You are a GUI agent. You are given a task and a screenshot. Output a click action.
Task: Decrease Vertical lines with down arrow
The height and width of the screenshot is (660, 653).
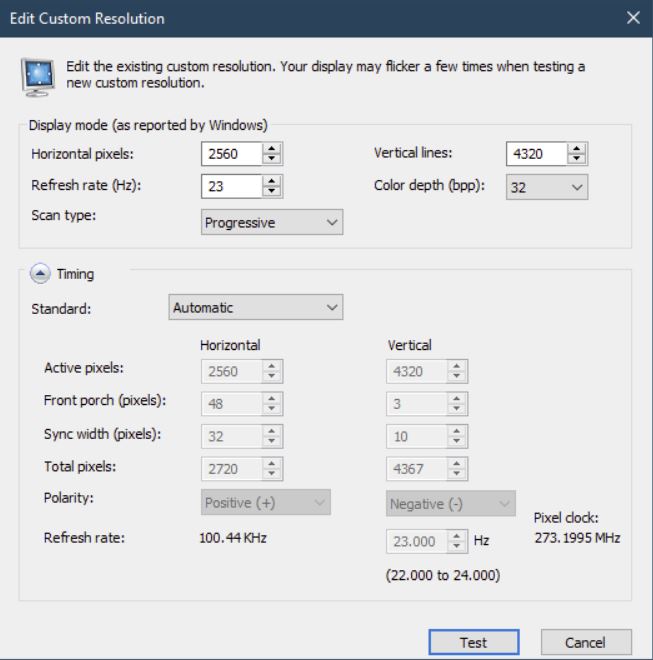577,159
